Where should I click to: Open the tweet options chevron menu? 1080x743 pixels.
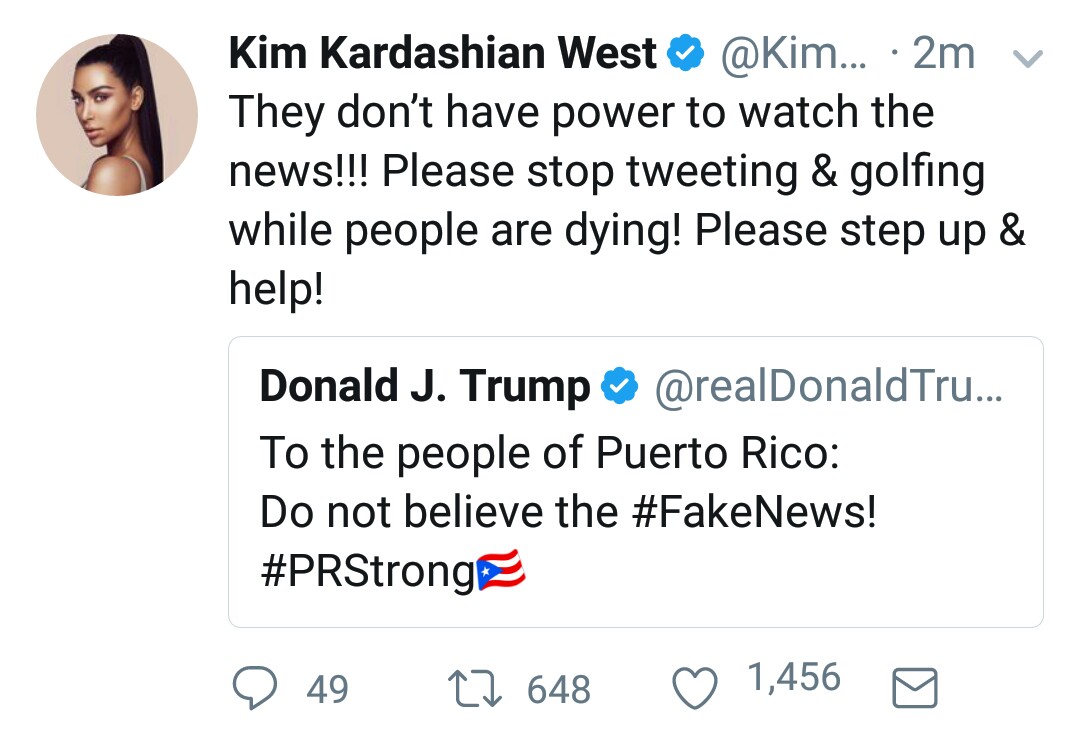tap(1029, 60)
